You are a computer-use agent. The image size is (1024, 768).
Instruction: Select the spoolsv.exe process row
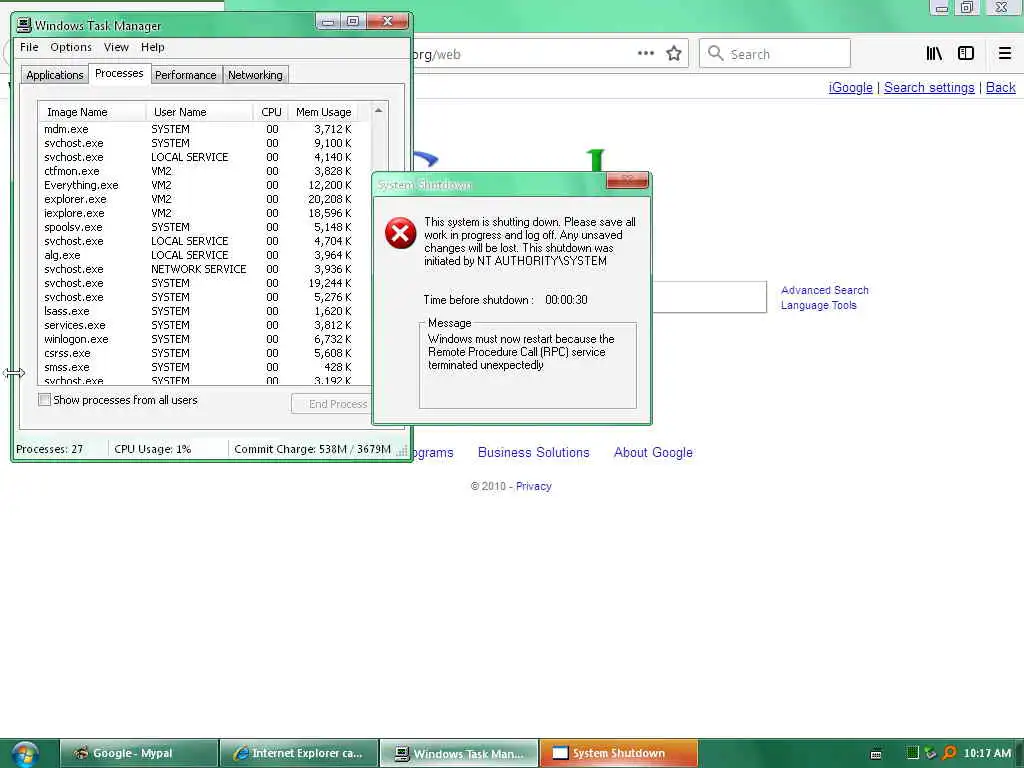click(204, 227)
